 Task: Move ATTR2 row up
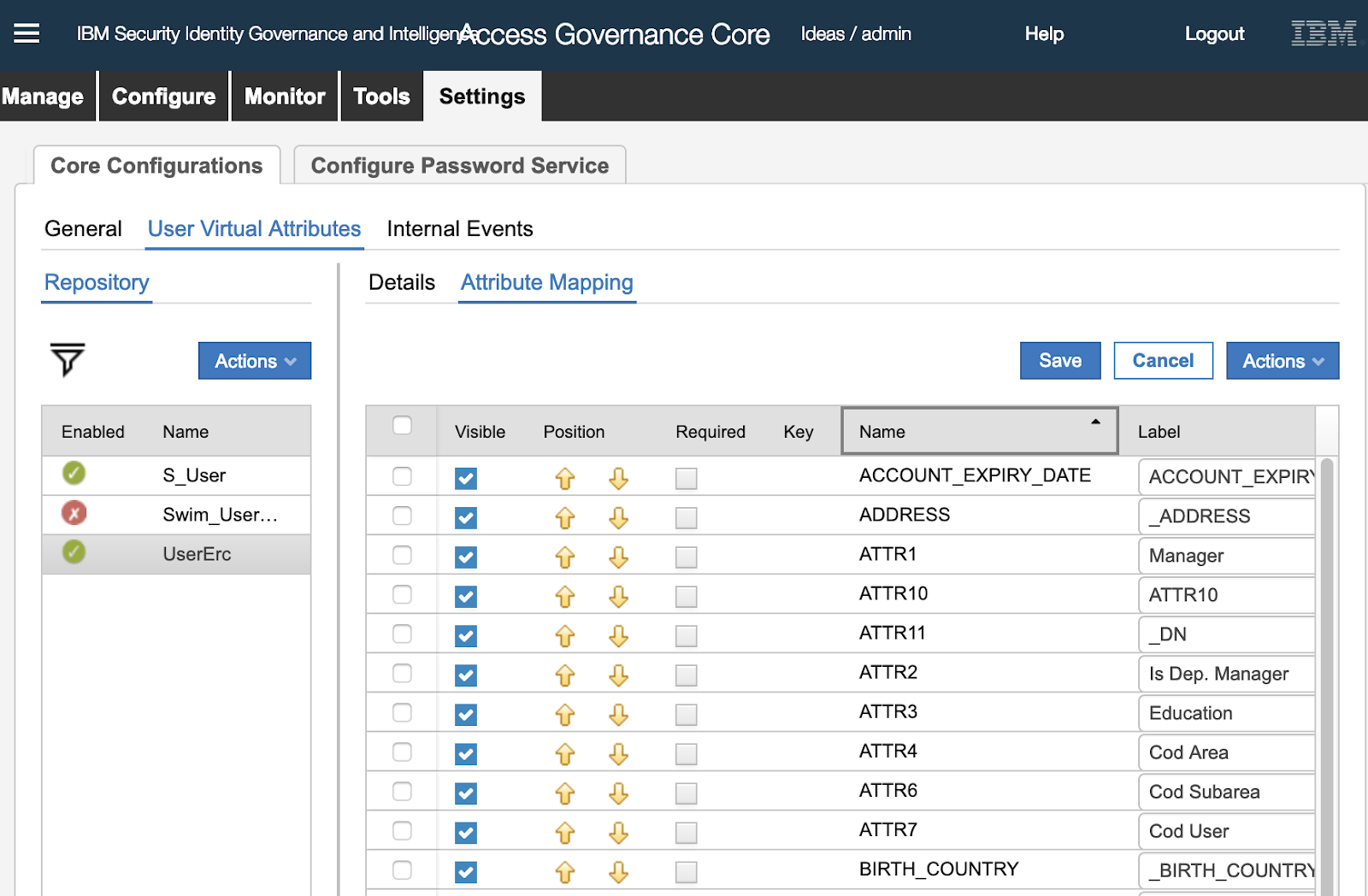(565, 675)
